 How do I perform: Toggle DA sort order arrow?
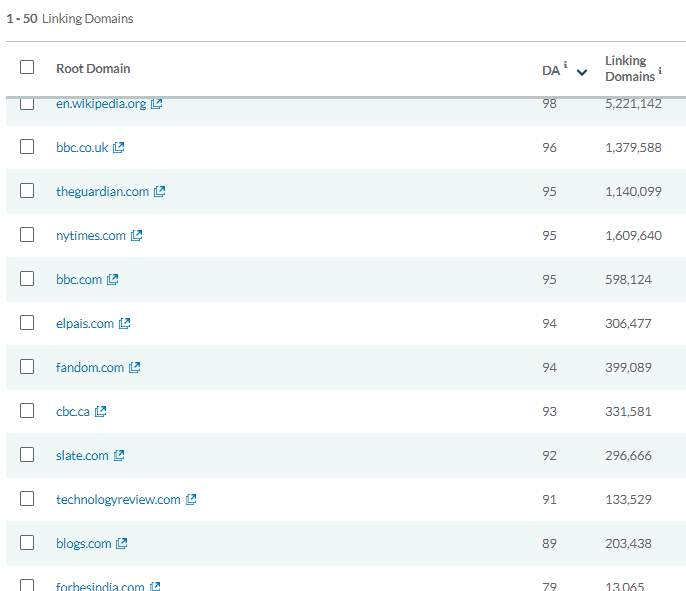tap(581, 72)
